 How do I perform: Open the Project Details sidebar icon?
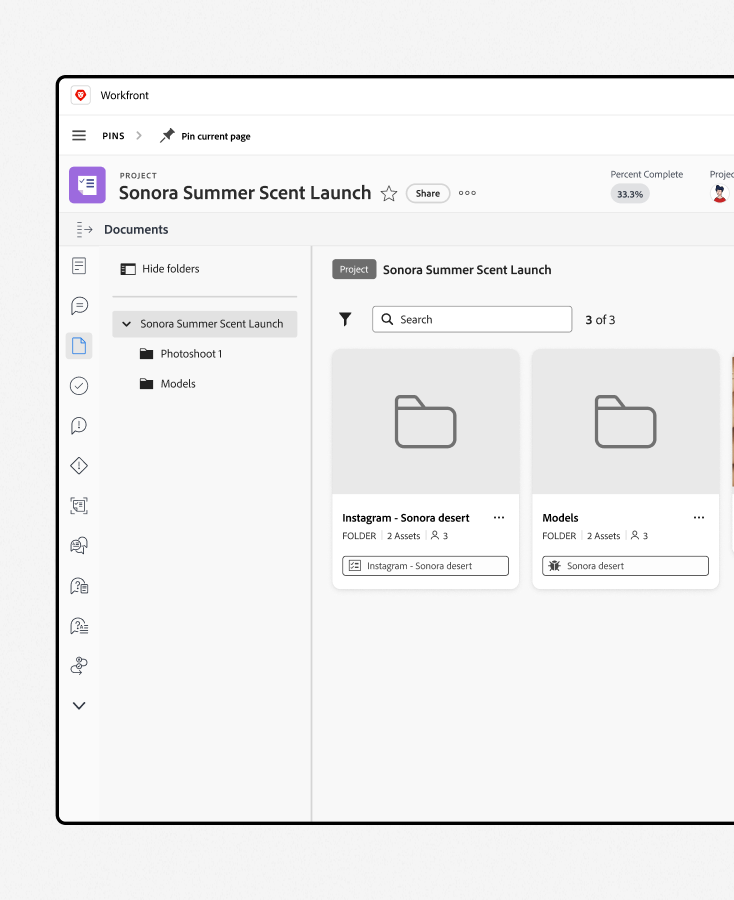(79, 266)
